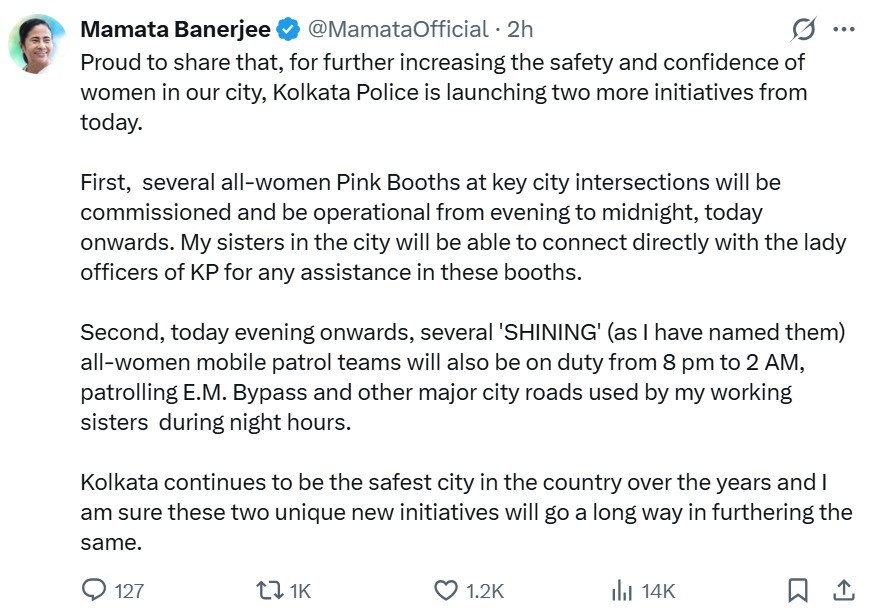This screenshot has height=616, width=882.
Task: Click the 127 replies count
Action: [129, 591]
